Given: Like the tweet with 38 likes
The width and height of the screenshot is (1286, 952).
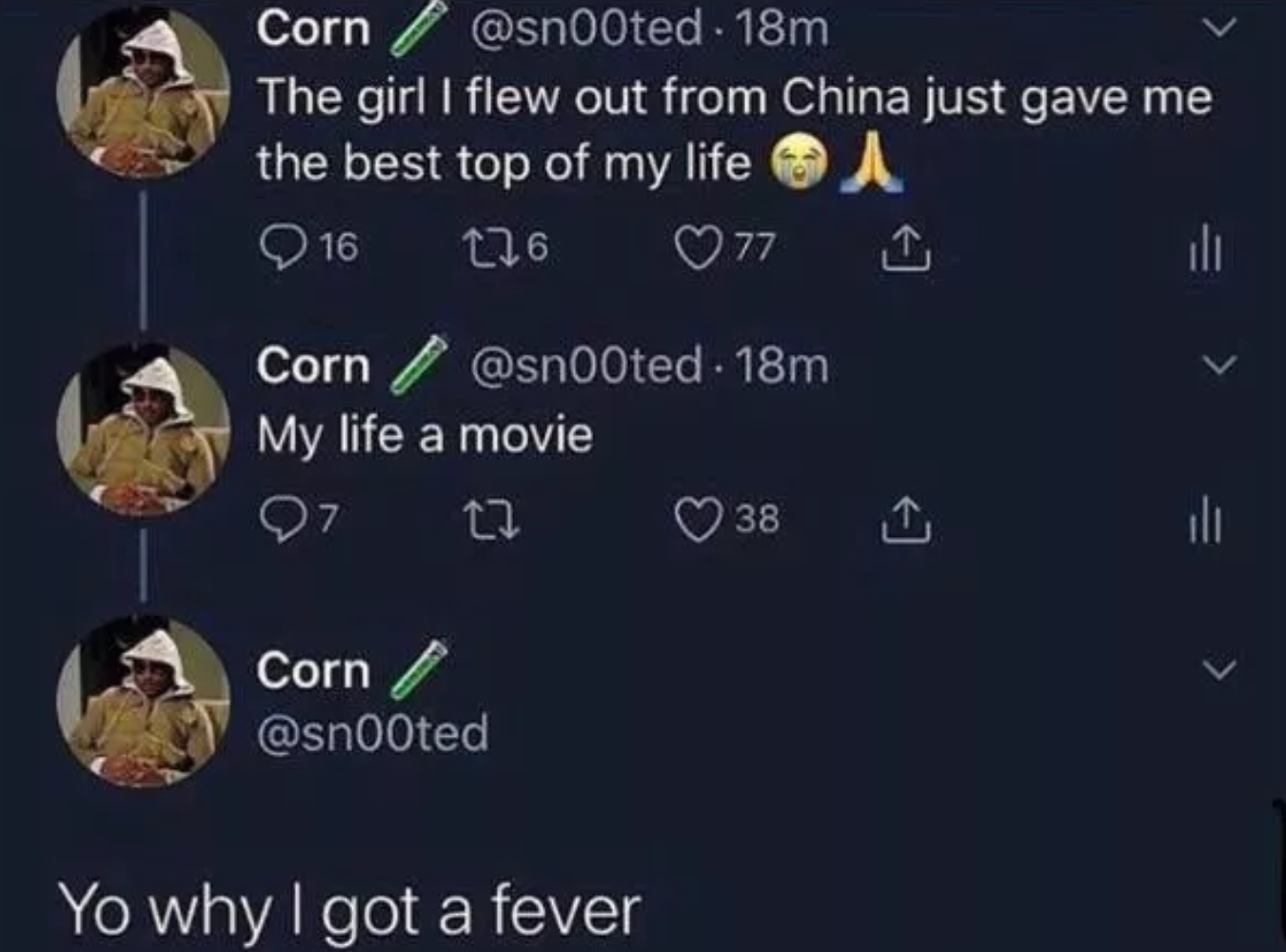Looking at the screenshot, I should 698,521.
